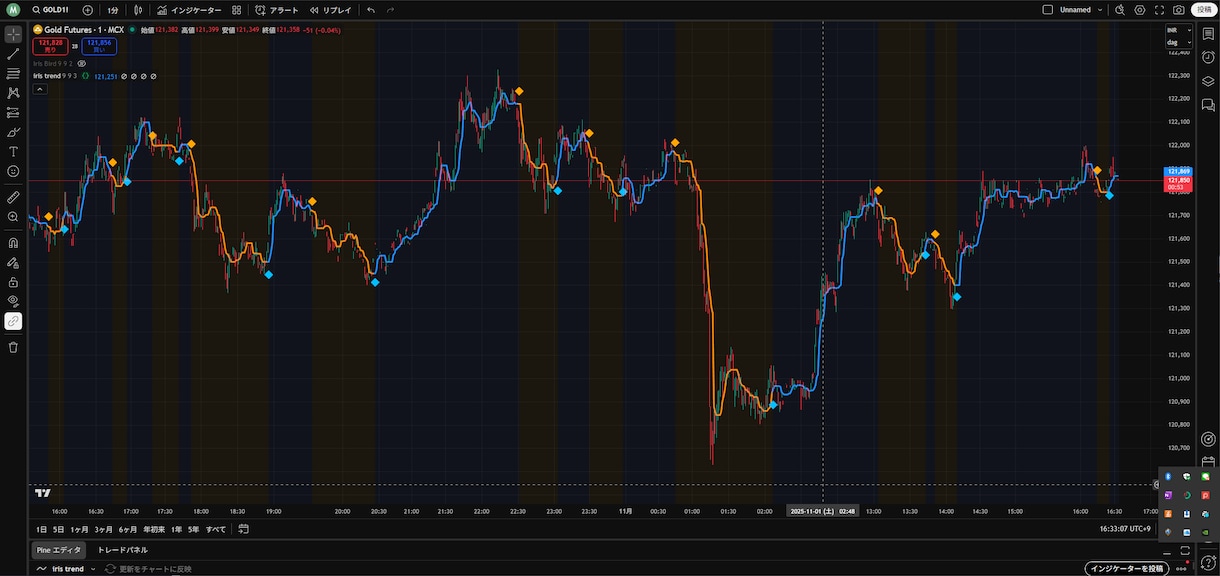The image size is (1220, 576).
Task: Toggle visibility of Iris Bird indicator
Action: coord(82,63)
